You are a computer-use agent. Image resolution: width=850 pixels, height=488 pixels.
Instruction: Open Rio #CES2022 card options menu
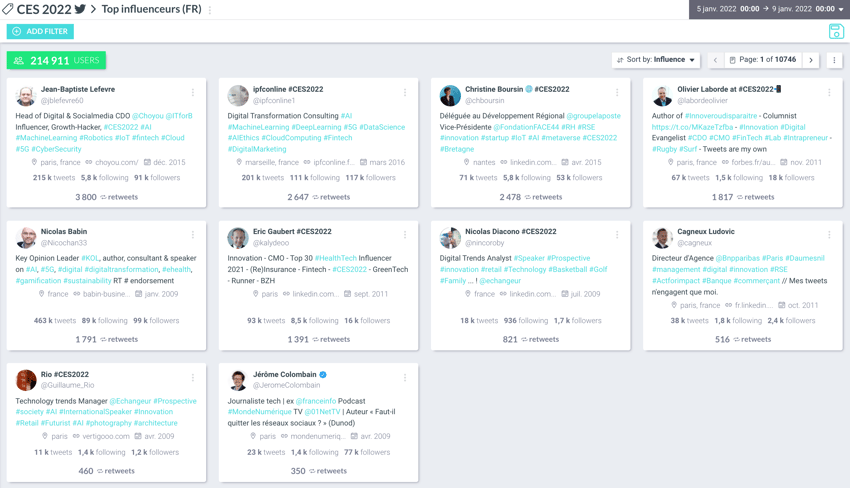click(x=193, y=377)
